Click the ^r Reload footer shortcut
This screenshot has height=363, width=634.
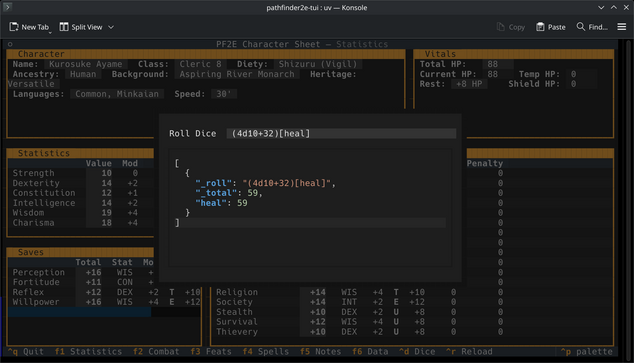tap(469, 351)
